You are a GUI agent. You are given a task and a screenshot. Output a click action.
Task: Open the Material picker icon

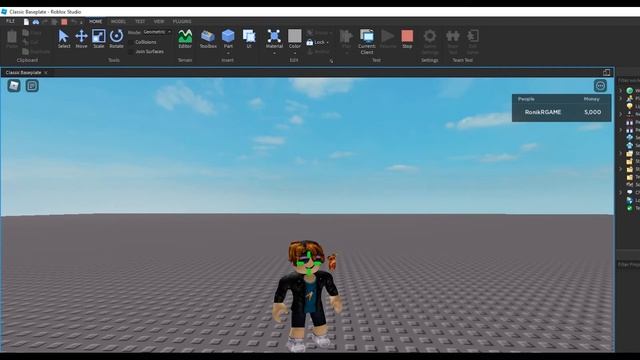[x=274, y=36]
